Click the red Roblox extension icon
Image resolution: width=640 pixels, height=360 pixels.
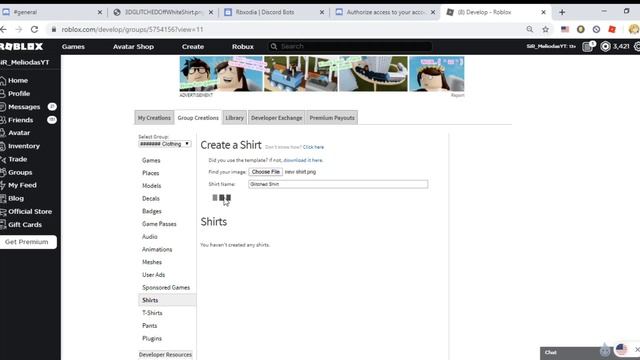612,29
